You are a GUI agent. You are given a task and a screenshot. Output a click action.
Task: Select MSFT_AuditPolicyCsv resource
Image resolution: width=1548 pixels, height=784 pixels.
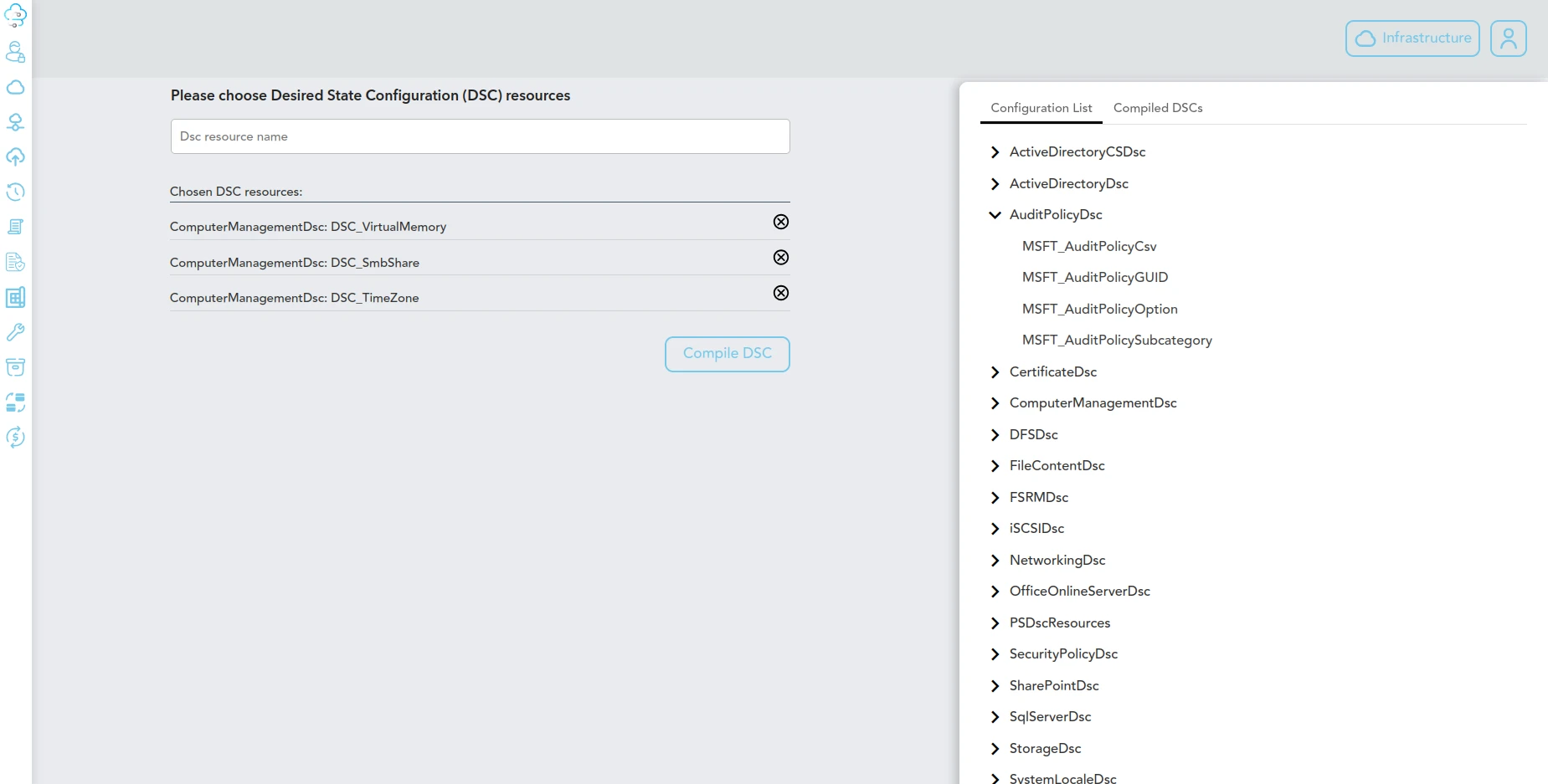coord(1089,246)
